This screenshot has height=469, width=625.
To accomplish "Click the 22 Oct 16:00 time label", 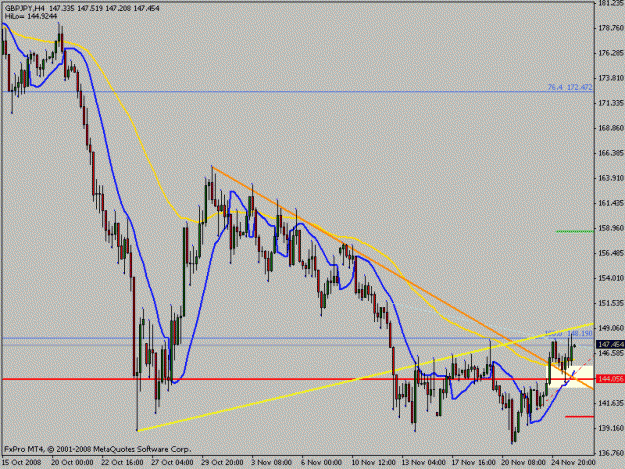I will 122,462.
